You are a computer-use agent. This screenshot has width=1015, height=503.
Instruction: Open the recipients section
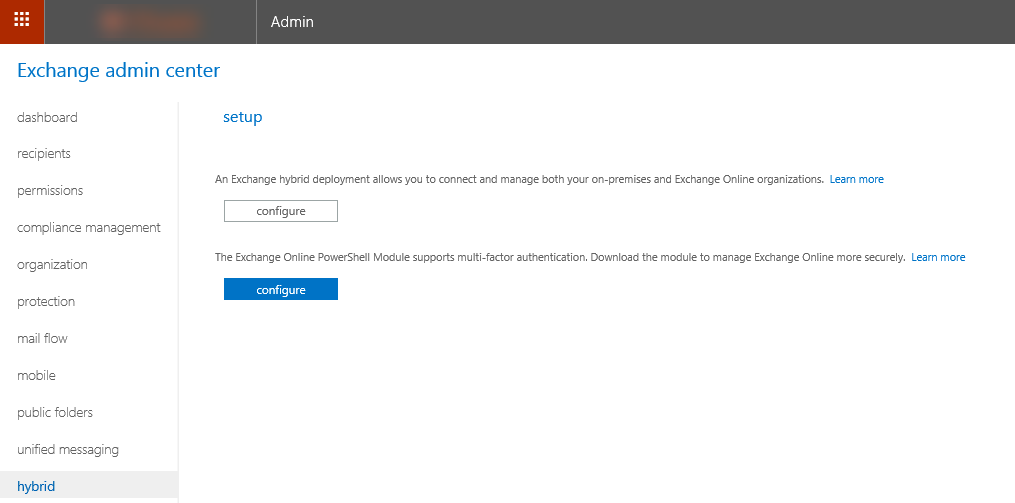(x=44, y=153)
